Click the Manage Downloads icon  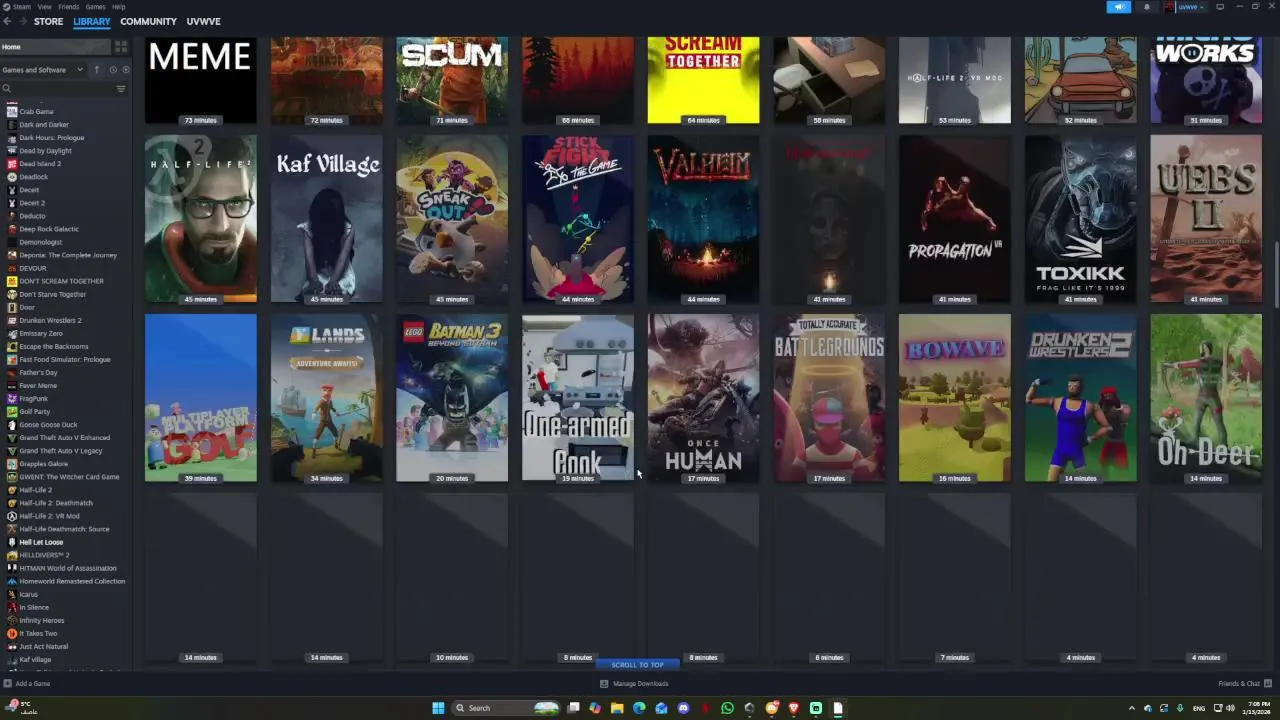pyautogui.click(x=604, y=684)
